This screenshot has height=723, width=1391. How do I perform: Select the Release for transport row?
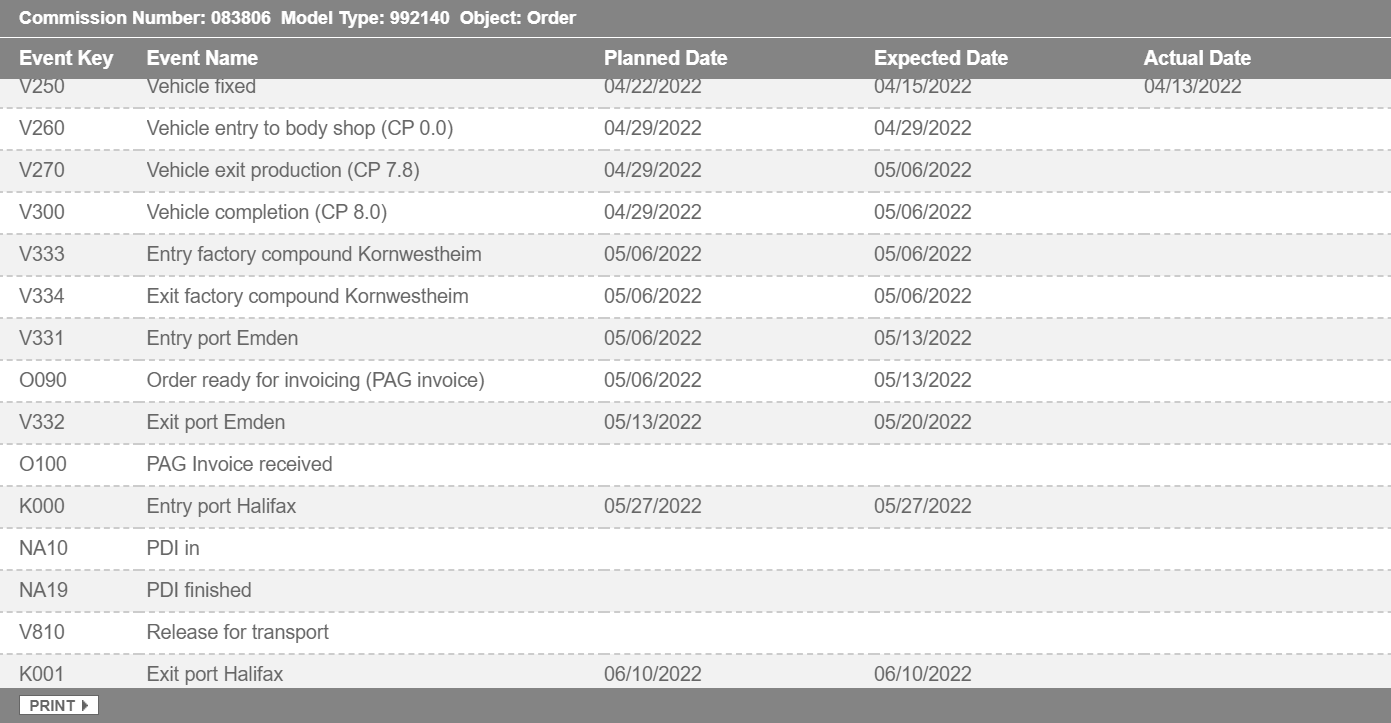pyautogui.click(x=237, y=632)
